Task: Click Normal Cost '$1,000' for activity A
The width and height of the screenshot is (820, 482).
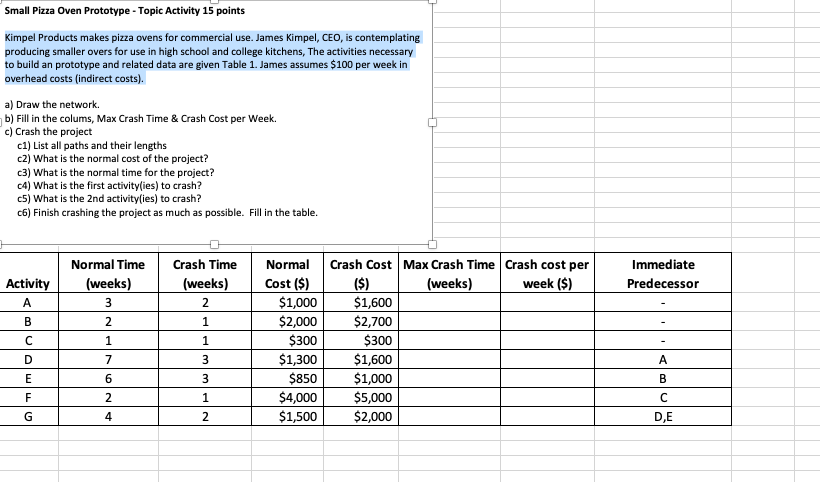Action: click(x=288, y=303)
